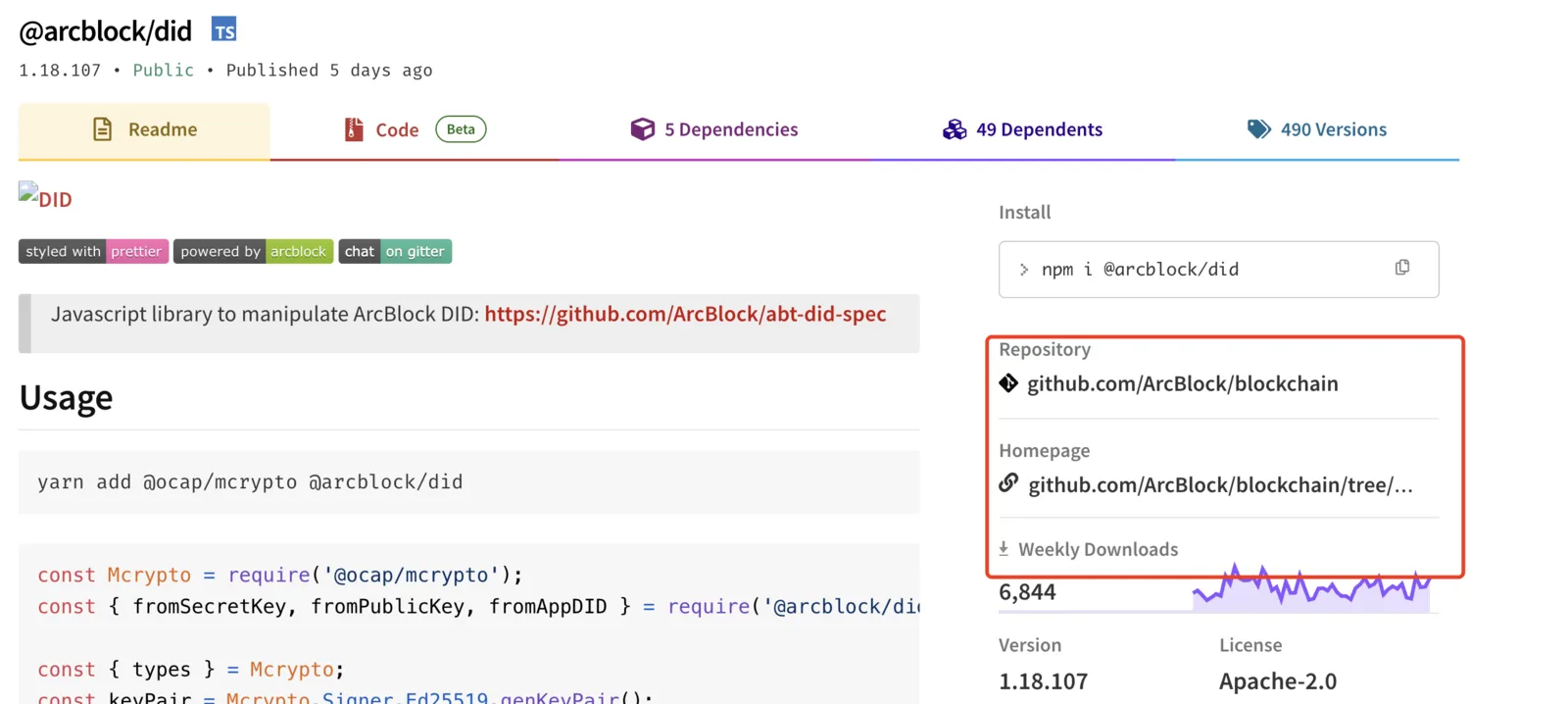The height and width of the screenshot is (704, 1568).
Task: Copy the npm install command
Action: (1402, 268)
